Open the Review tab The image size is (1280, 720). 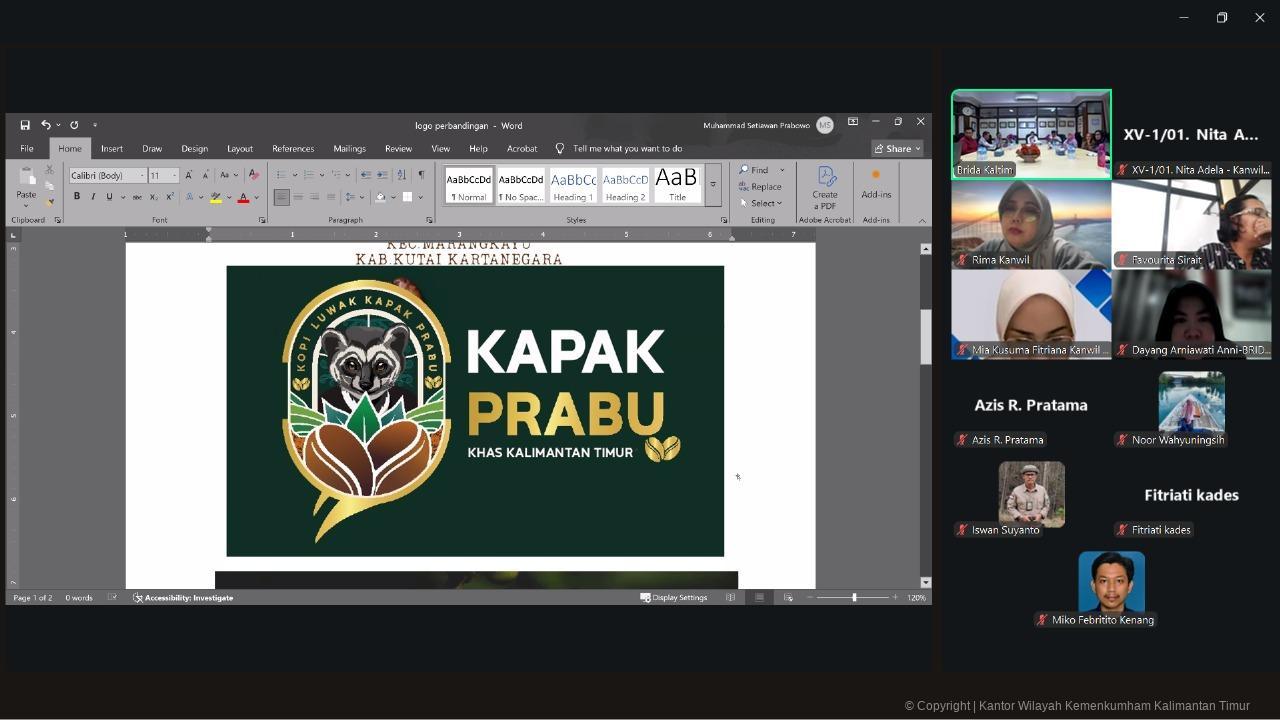point(398,148)
